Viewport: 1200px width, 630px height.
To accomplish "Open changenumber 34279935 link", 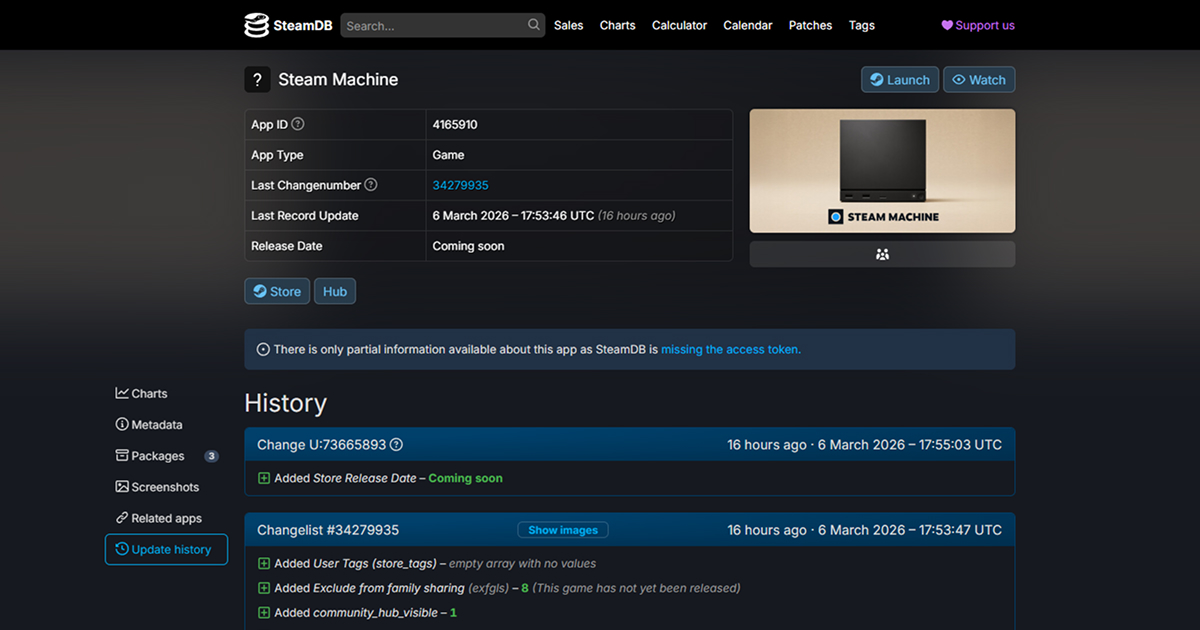I will 460,185.
